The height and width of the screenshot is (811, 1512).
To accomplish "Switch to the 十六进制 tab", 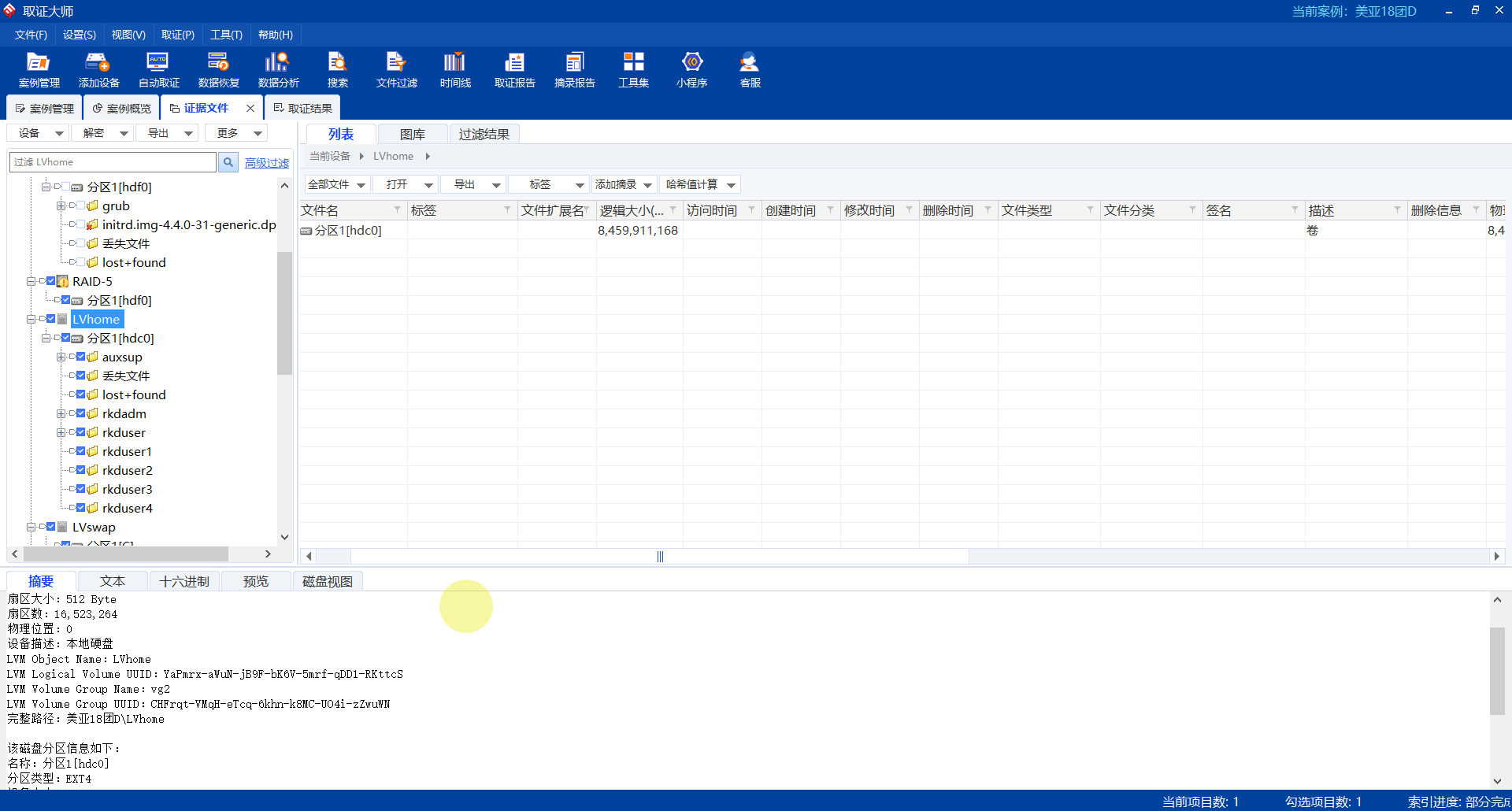I will point(184,581).
